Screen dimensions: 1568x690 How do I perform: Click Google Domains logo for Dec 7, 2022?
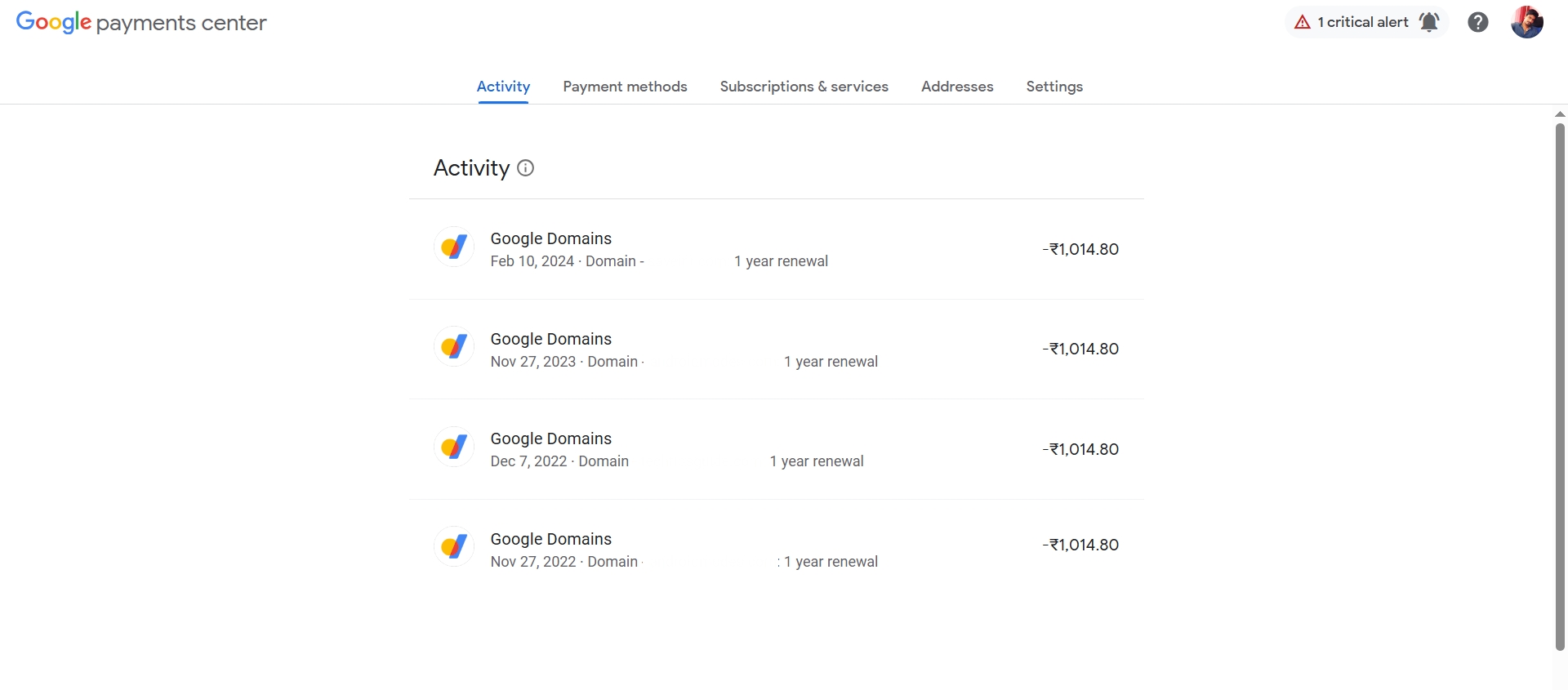click(454, 447)
